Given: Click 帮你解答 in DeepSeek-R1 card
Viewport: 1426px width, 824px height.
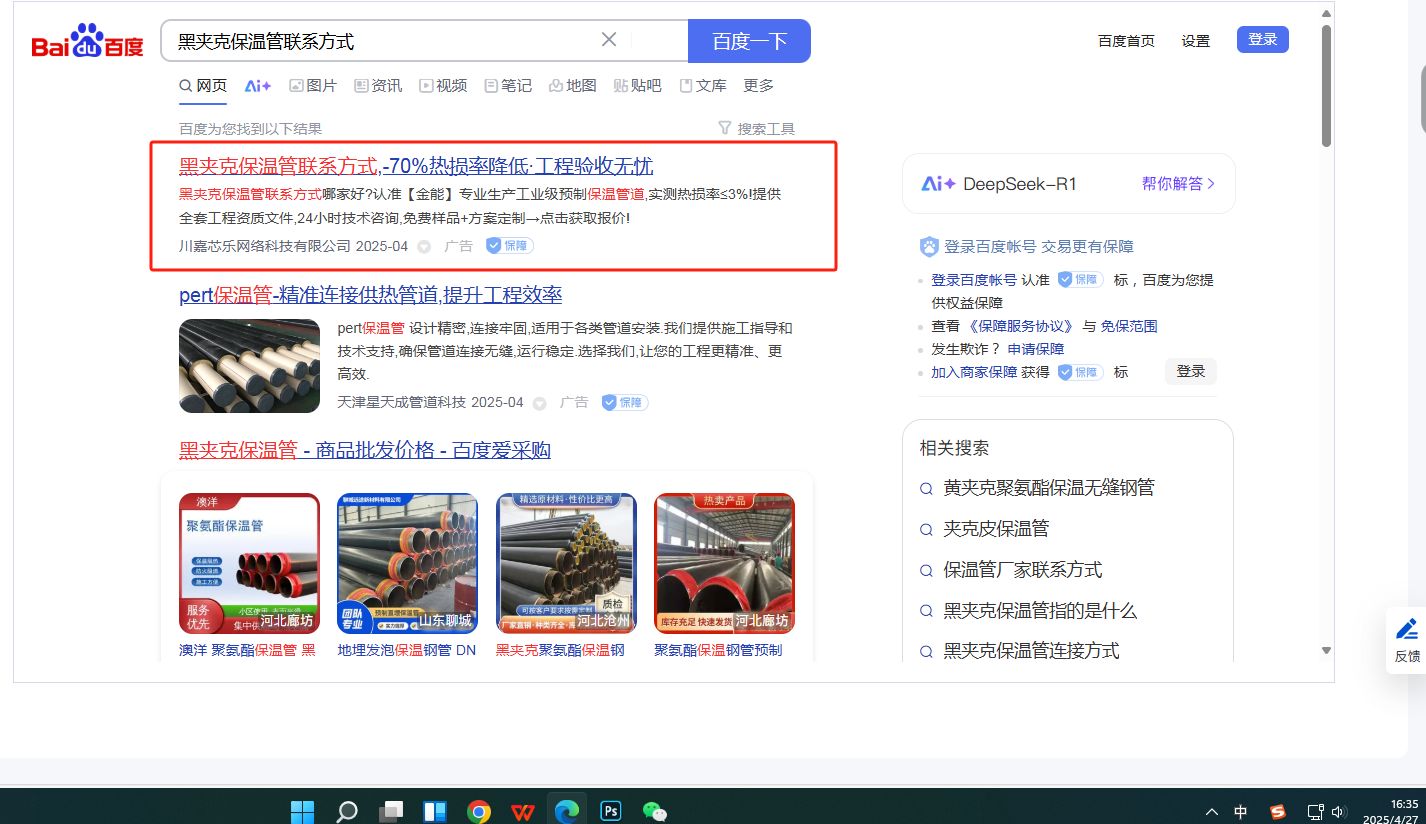Looking at the screenshot, I should pyautogui.click(x=1178, y=184).
